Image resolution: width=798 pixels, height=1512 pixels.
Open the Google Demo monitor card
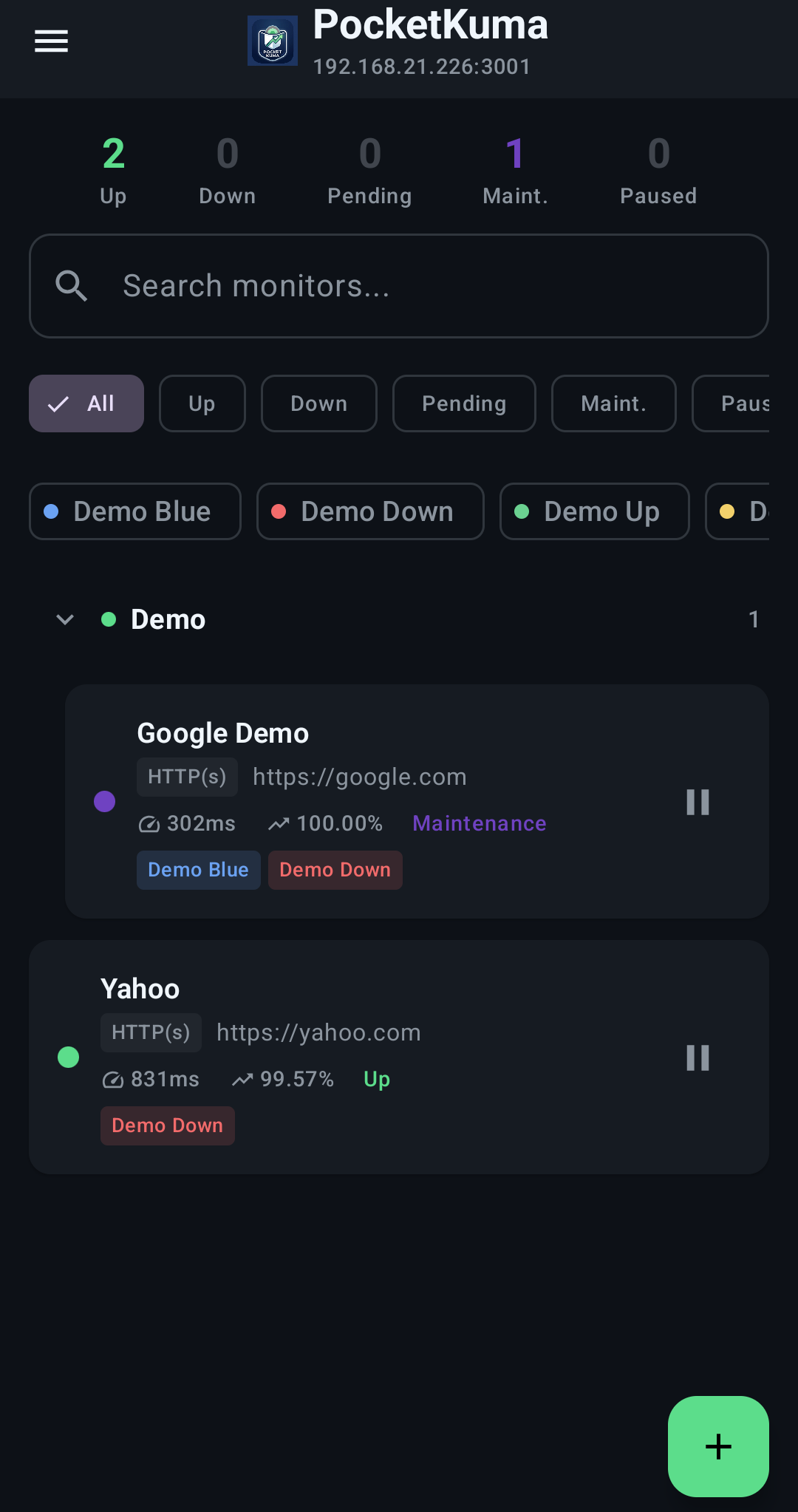click(417, 801)
